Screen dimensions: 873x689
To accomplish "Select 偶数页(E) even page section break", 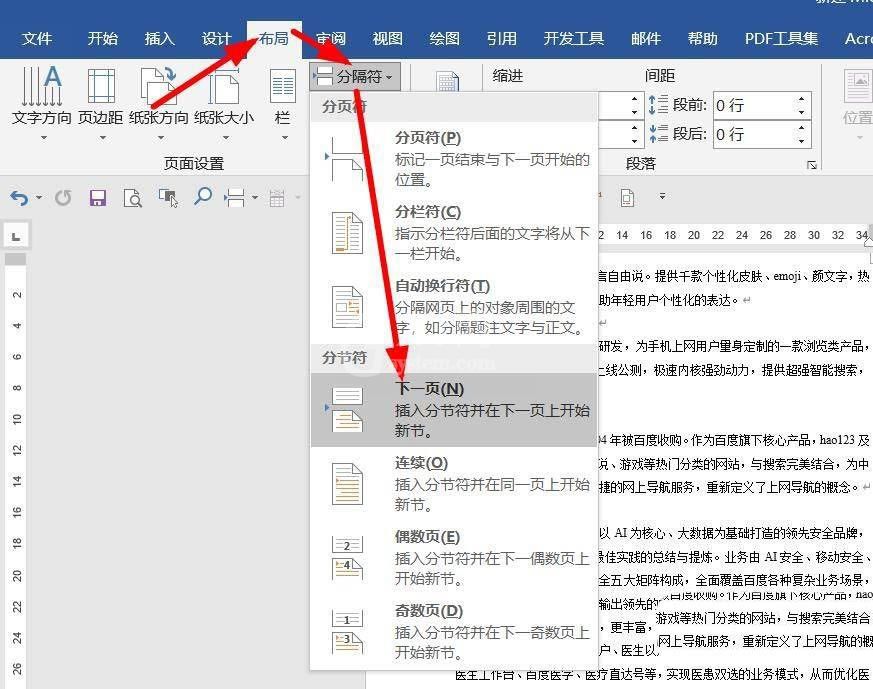I will pos(454,558).
